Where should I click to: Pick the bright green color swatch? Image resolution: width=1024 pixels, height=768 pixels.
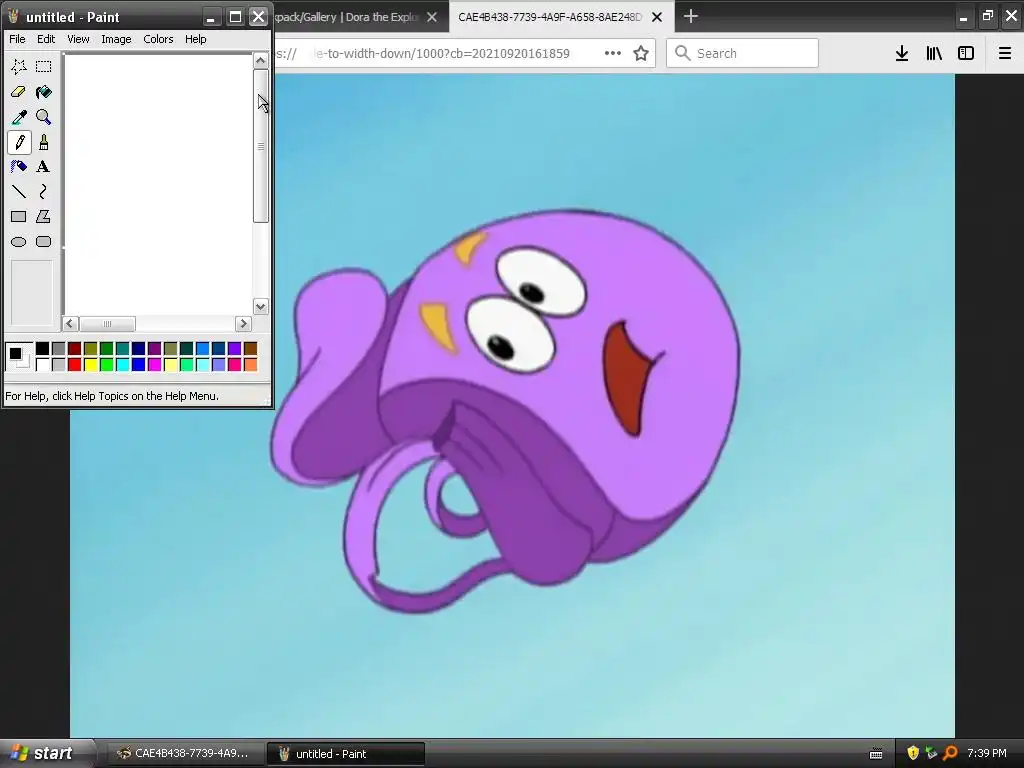pyautogui.click(x=106, y=364)
